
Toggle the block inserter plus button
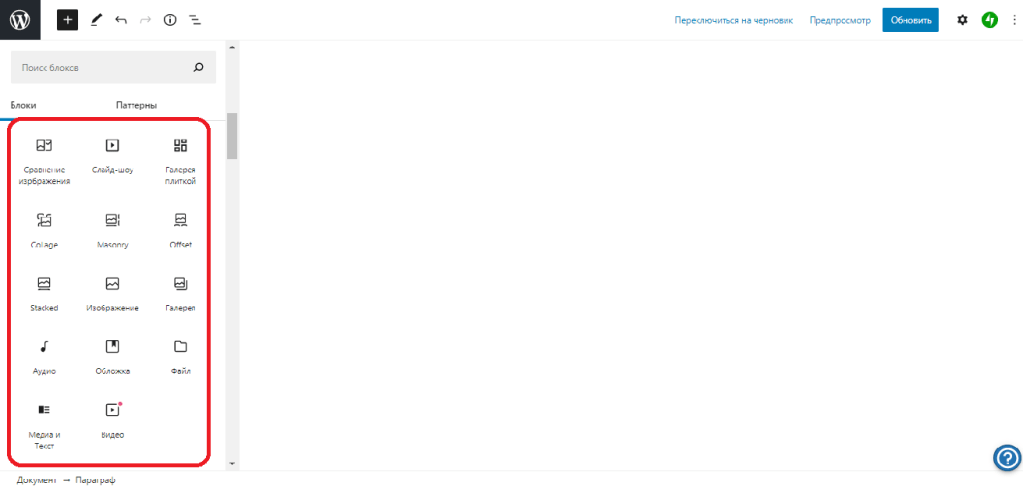[67, 19]
